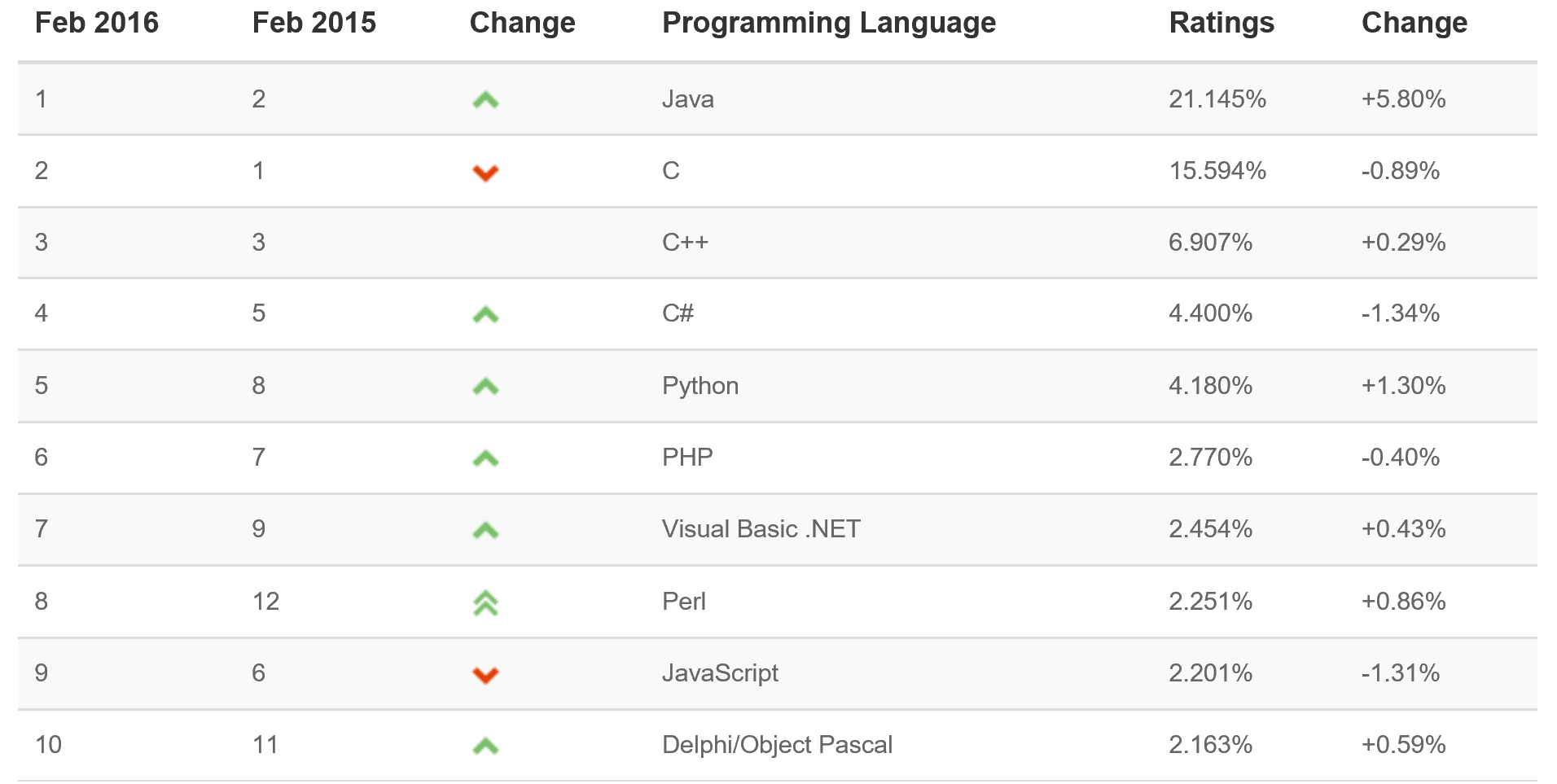
Task: Click the green up arrow in C# row
Action: (485, 315)
